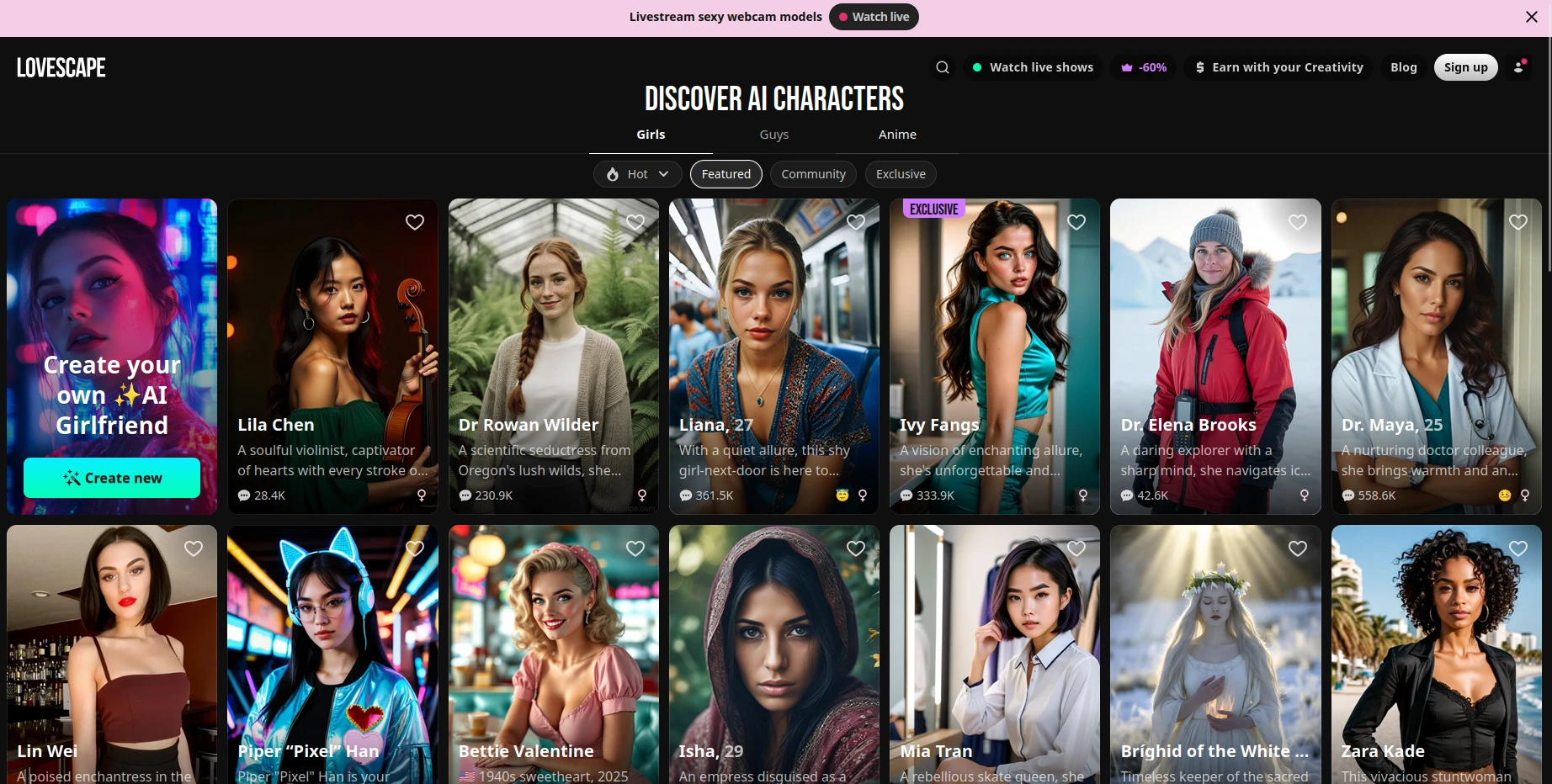Screen dimensions: 1552x784
Task: Click the profile icon beside Sign up
Action: pyautogui.click(x=1520, y=66)
